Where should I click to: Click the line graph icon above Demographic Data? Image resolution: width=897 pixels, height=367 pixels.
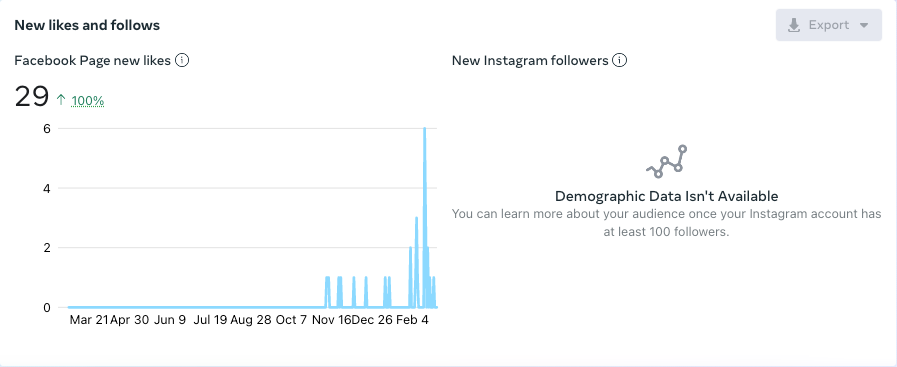tap(666, 161)
